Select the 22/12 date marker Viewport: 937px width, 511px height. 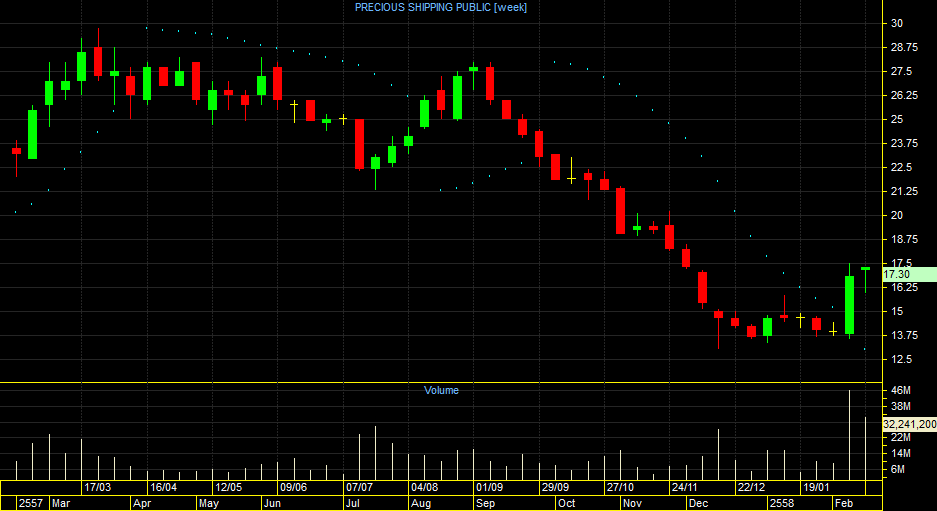751,487
